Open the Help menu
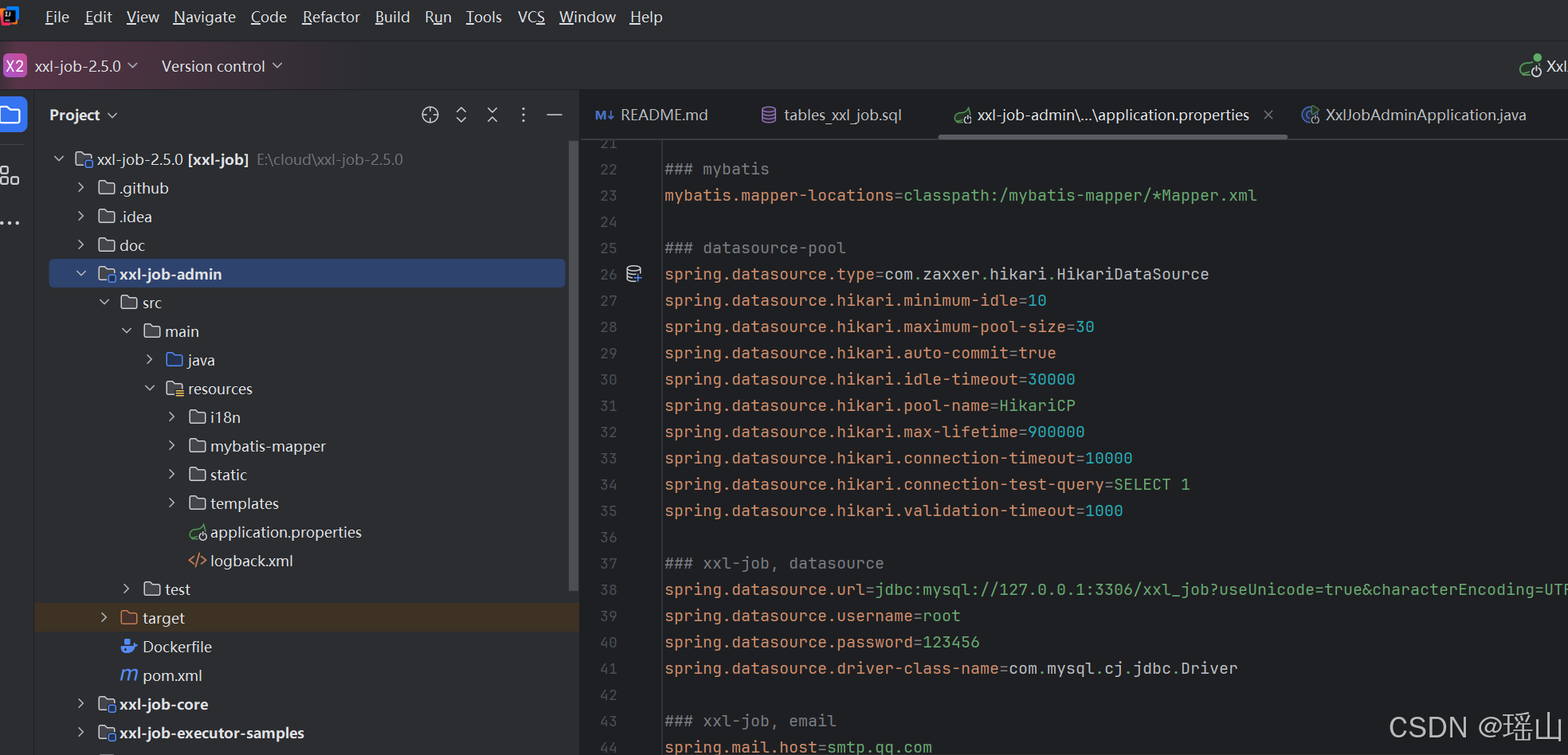This screenshot has width=1568, height=755. (x=646, y=17)
